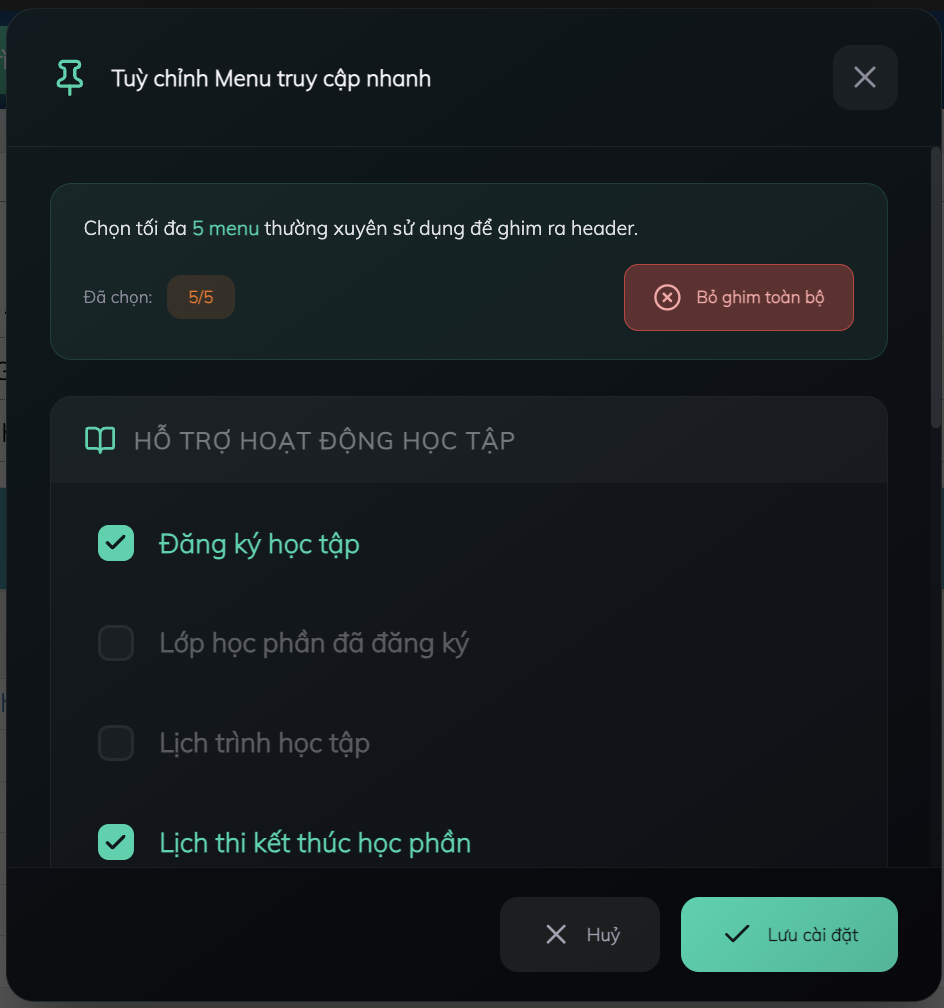Screen dimensions: 944x1008
Task: Select the "Lớp học phần đã đăng ký" menu entry
Action: tap(315, 643)
